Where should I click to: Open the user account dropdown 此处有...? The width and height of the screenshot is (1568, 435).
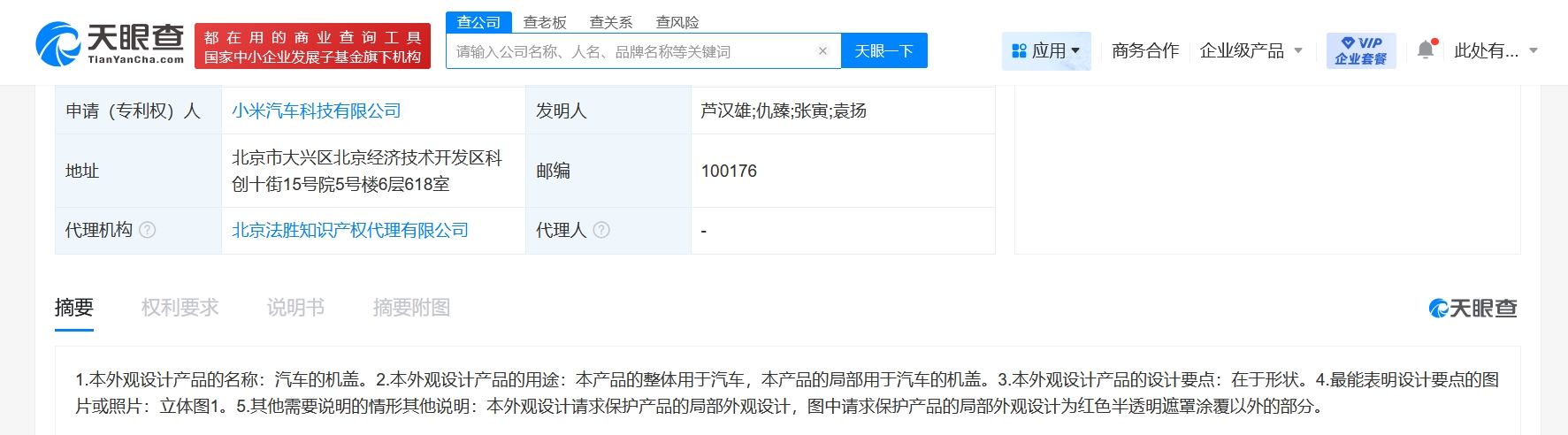coord(1495,51)
